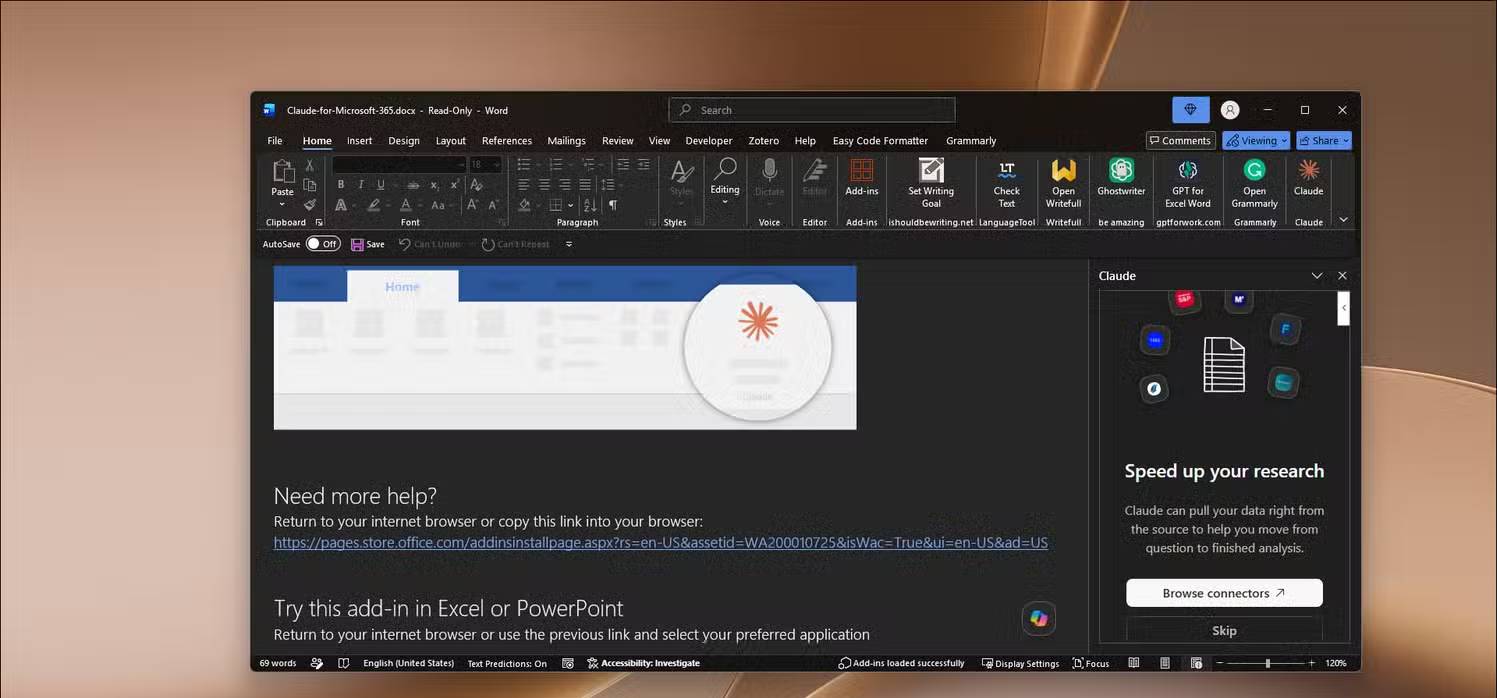Click the user account avatar
The height and width of the screenshot is (698, 1497).
[1230, 110]
